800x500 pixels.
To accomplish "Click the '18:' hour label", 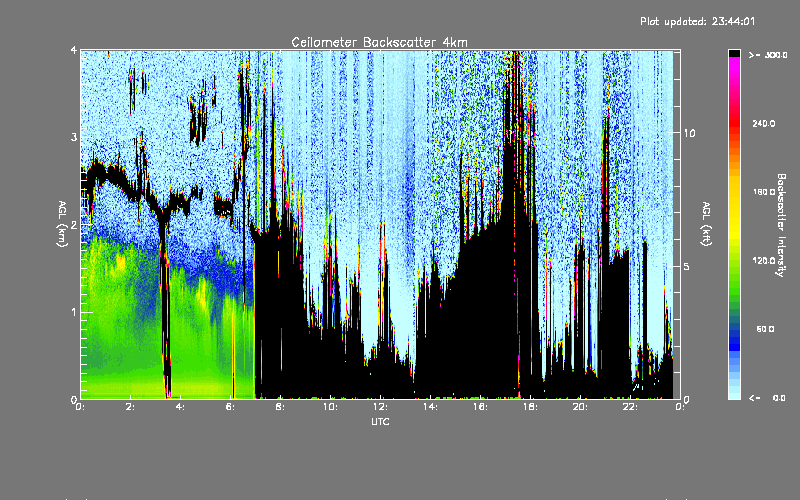I will [x=531, y=407].
